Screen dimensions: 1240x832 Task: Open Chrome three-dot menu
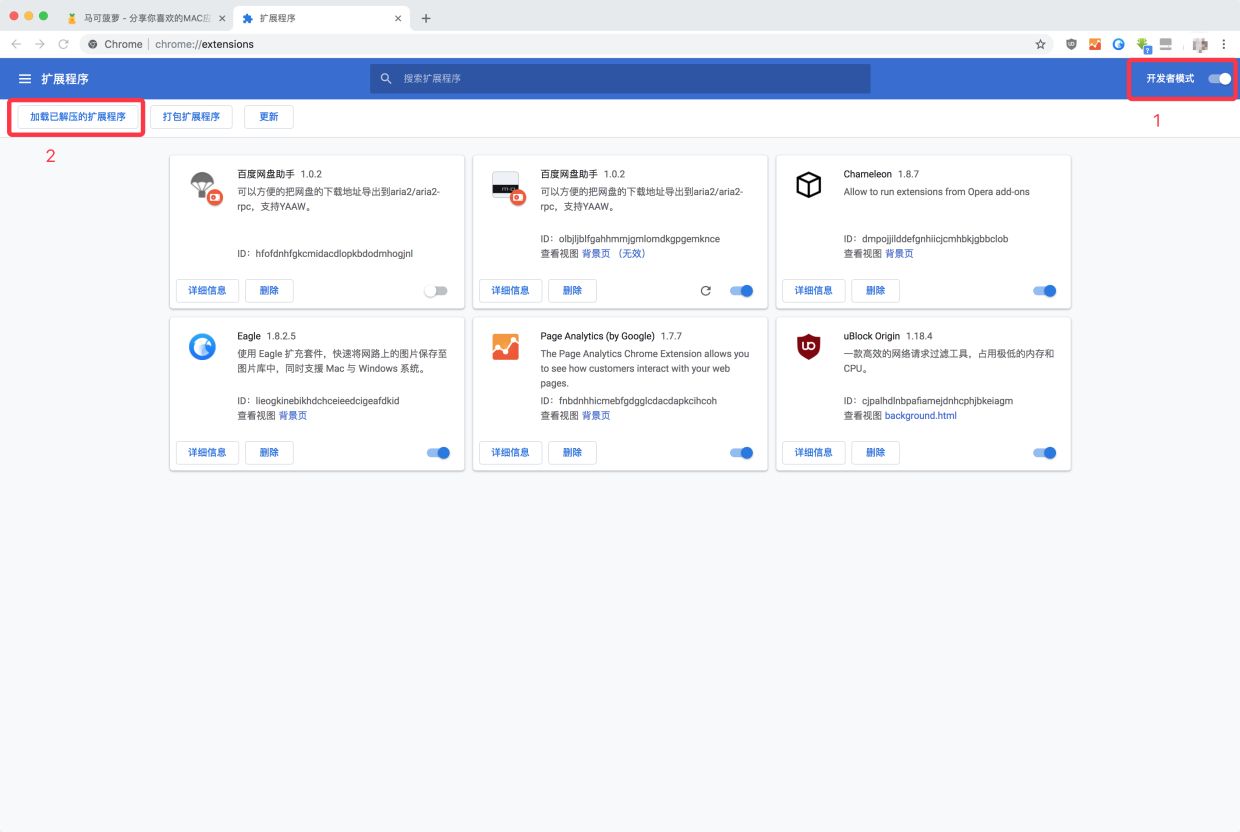pyautogui.click(x=1223, y=44)
